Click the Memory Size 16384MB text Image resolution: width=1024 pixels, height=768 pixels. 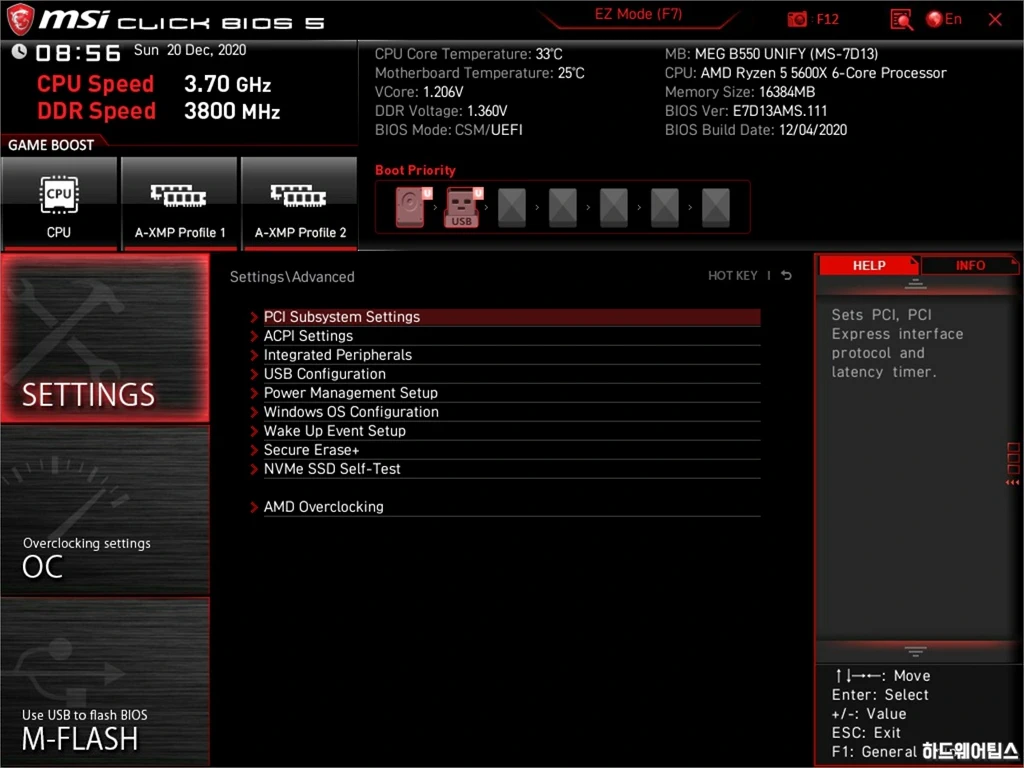click(x=740, y=92)
